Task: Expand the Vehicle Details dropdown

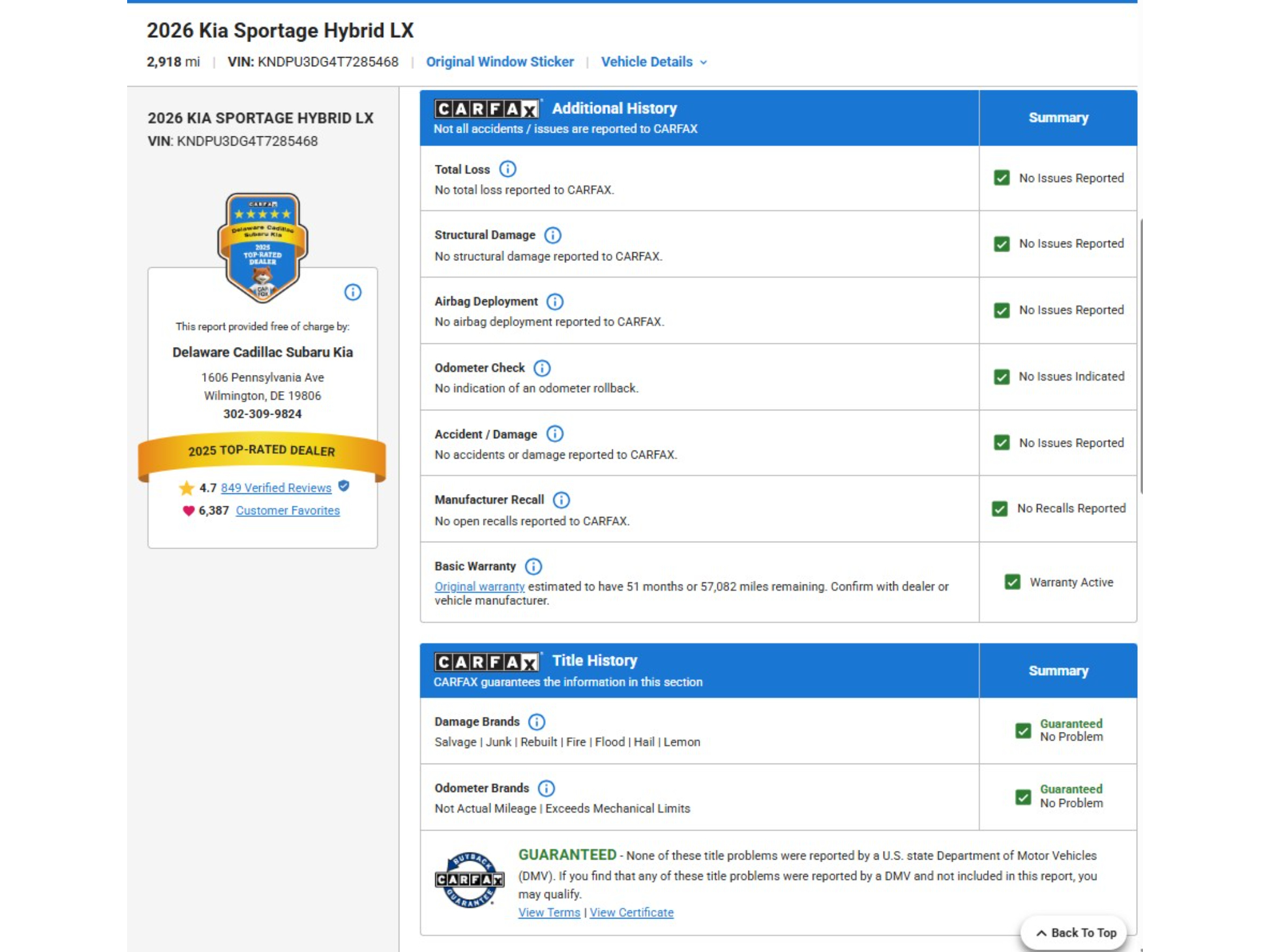Action: click(x=654, y=62)
